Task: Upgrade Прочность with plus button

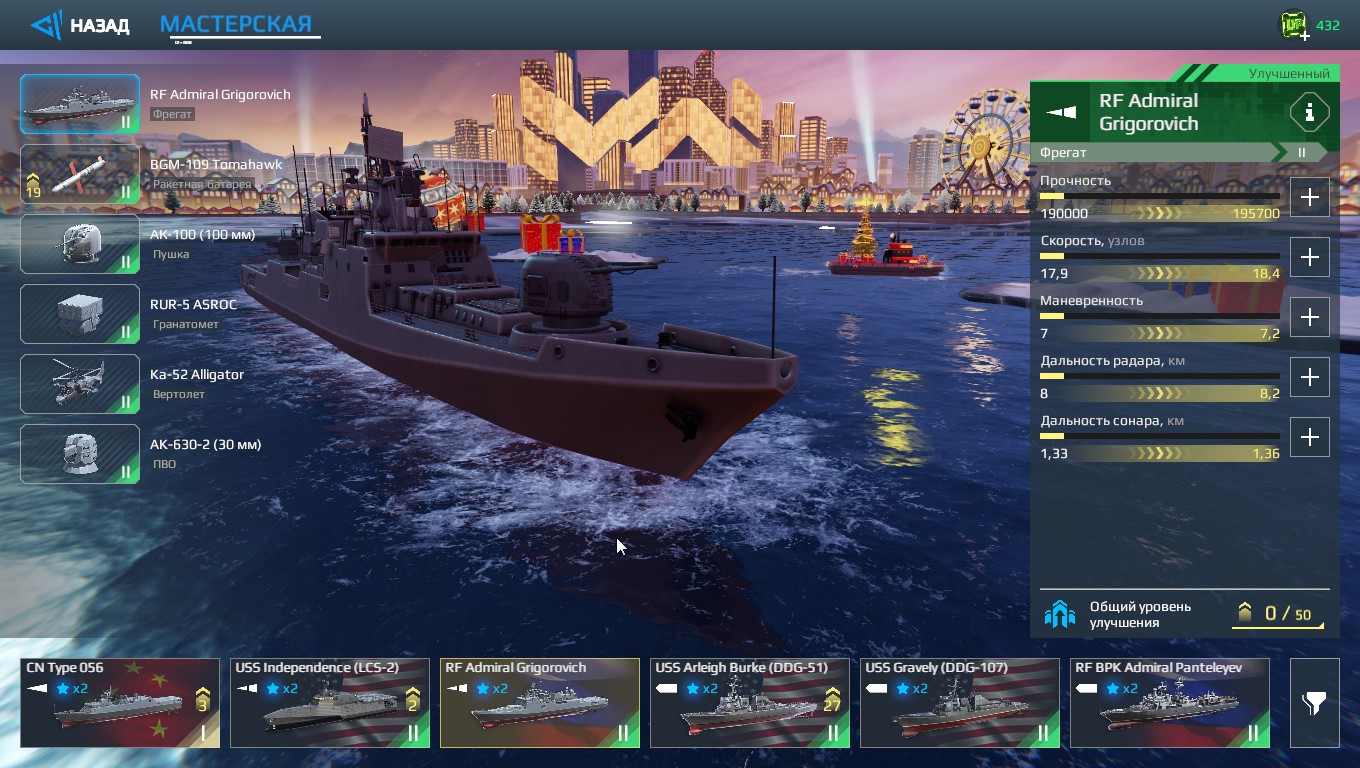Action: (x=1310, y=197)
